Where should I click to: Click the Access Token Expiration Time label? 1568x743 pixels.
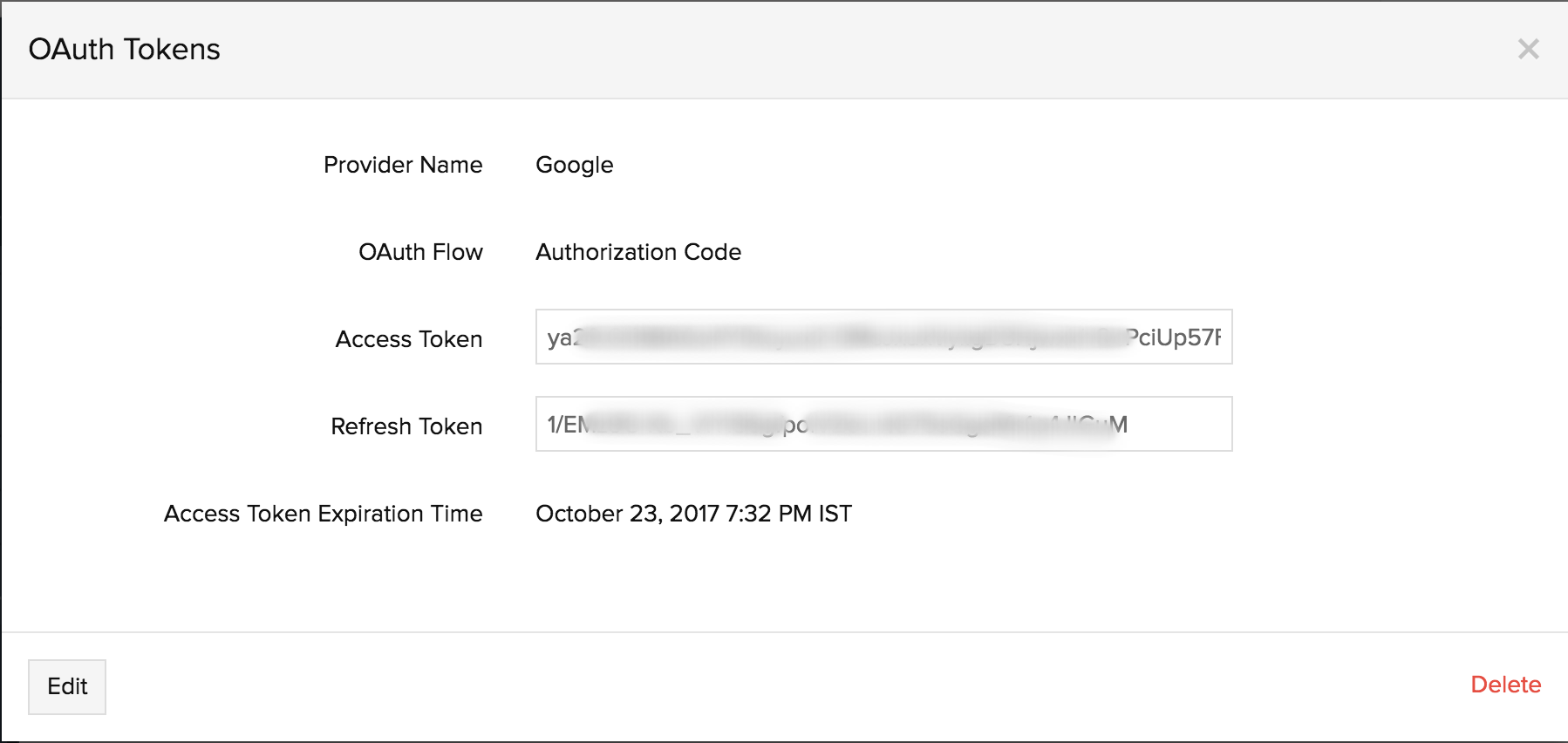click(x=323, y=514)
